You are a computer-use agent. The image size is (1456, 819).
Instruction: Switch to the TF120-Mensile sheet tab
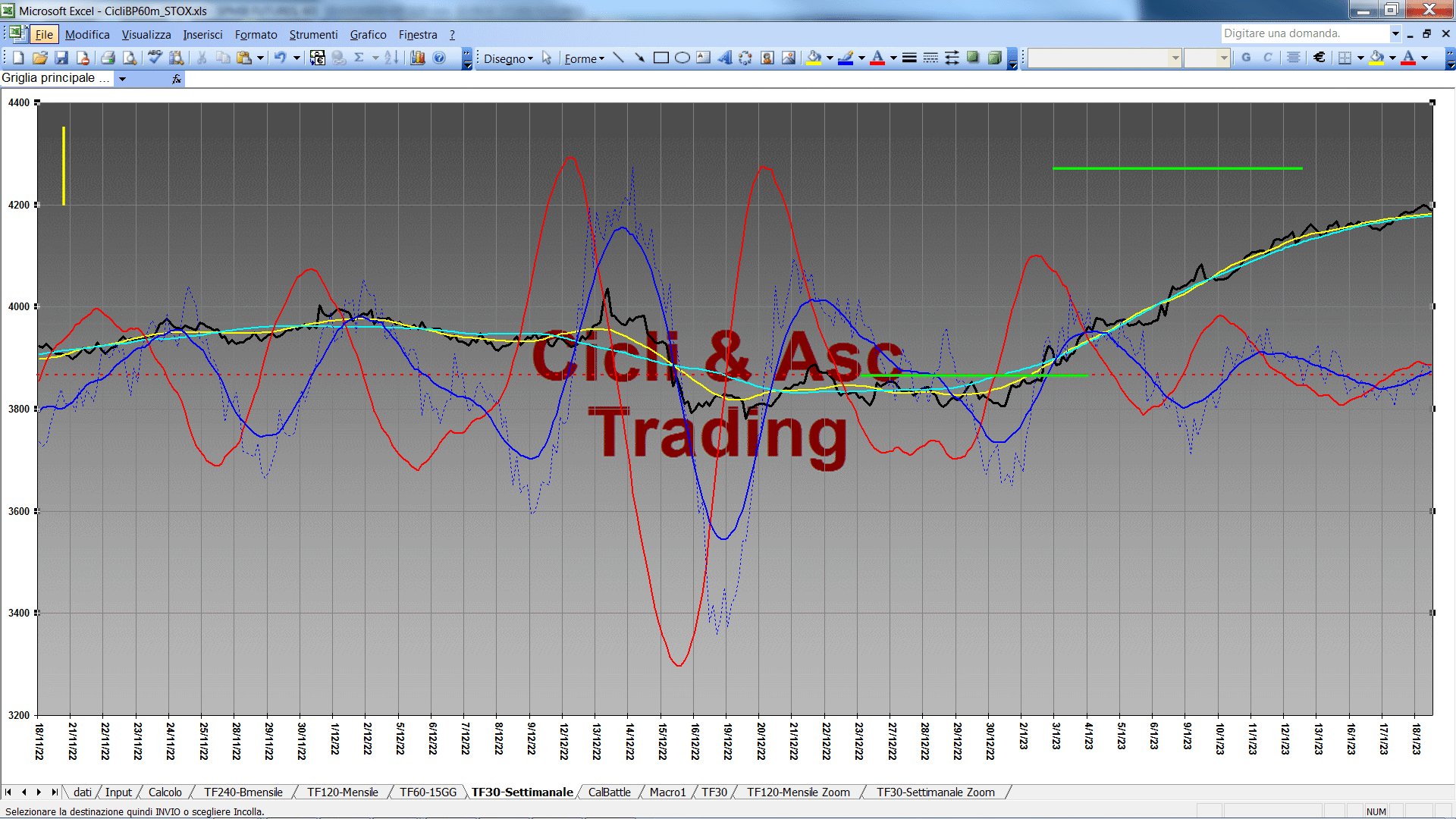point(342,792)
